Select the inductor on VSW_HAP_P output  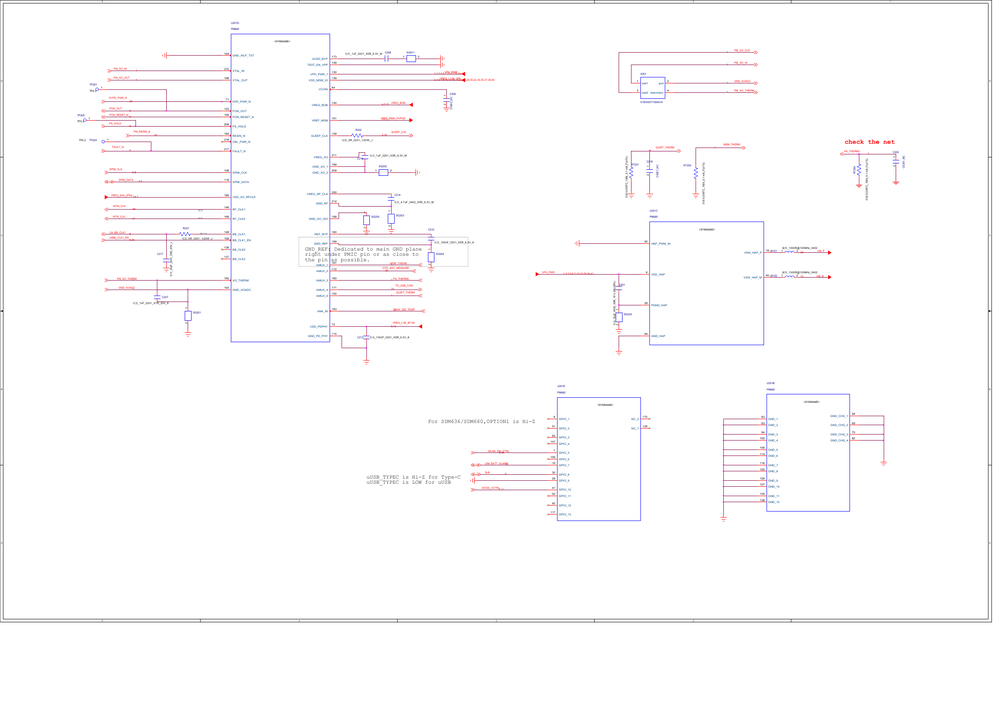pos(790,252)
